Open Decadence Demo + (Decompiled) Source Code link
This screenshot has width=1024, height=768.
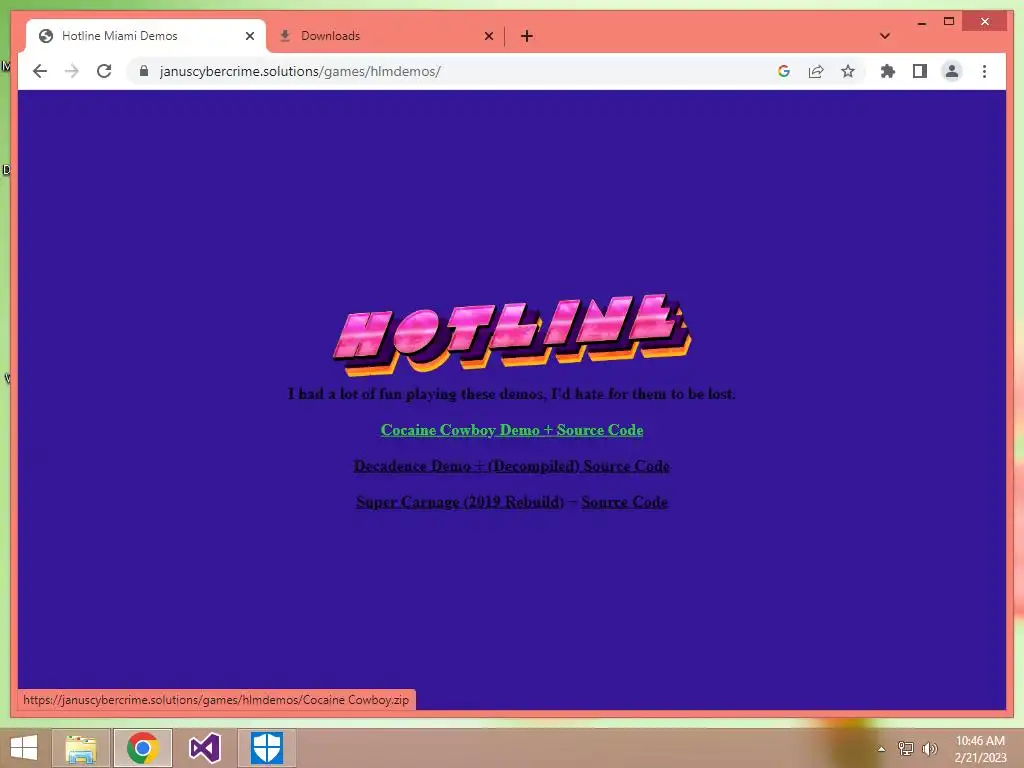pos(511,466)
